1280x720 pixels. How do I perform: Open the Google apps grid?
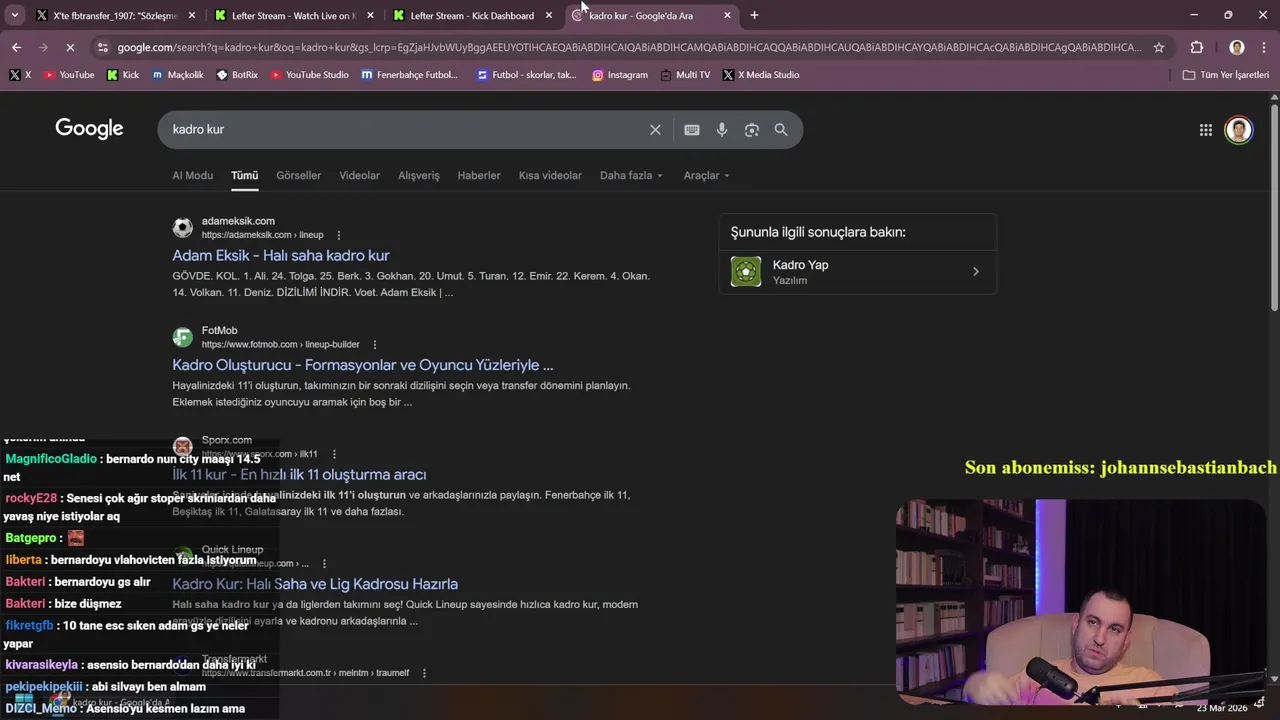(1206, 130)
